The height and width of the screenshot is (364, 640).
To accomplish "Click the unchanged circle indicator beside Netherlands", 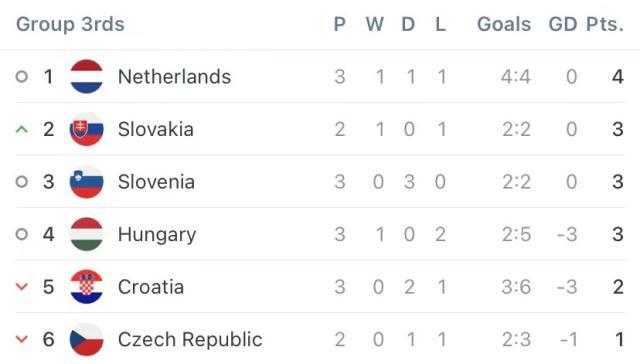I will [22, 77].
